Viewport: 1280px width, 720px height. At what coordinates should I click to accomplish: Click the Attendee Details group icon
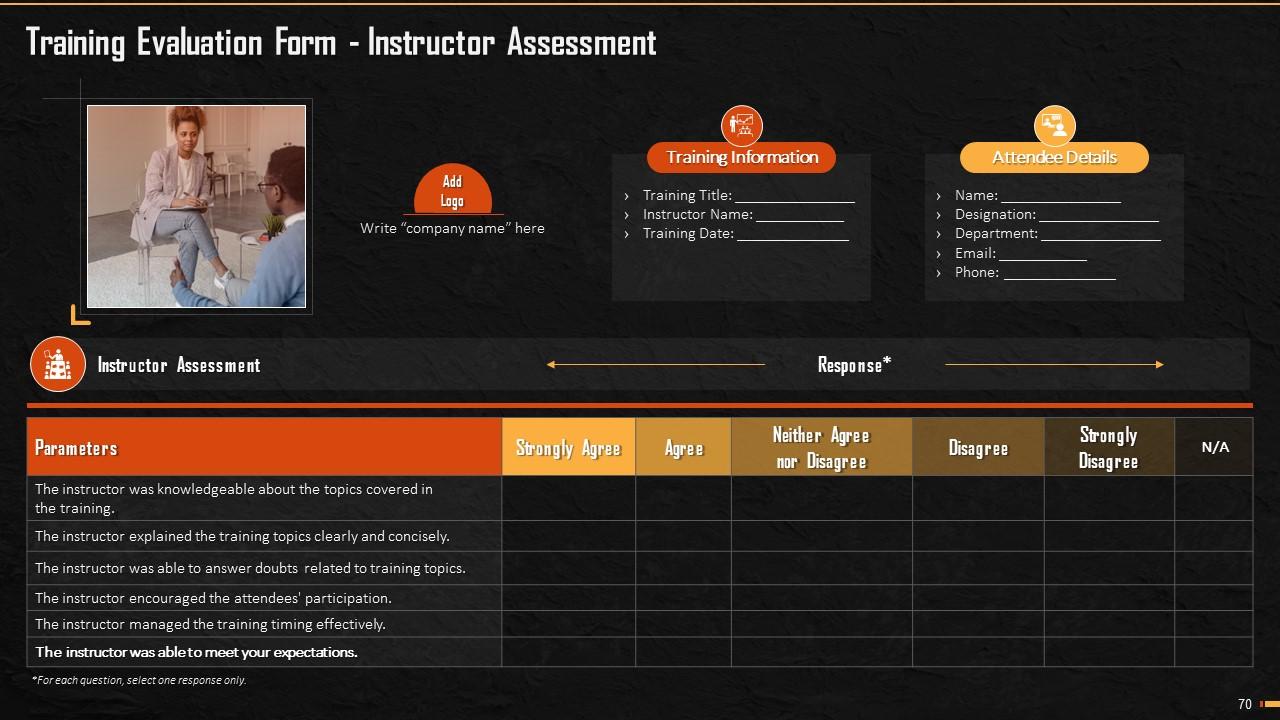click(1054, 125)
